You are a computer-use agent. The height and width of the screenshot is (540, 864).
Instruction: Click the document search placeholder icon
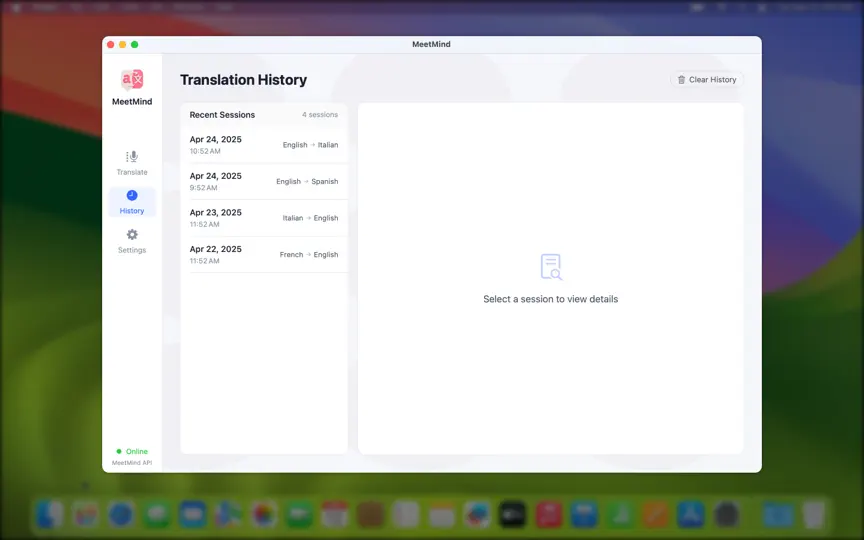tap(551, 267)
